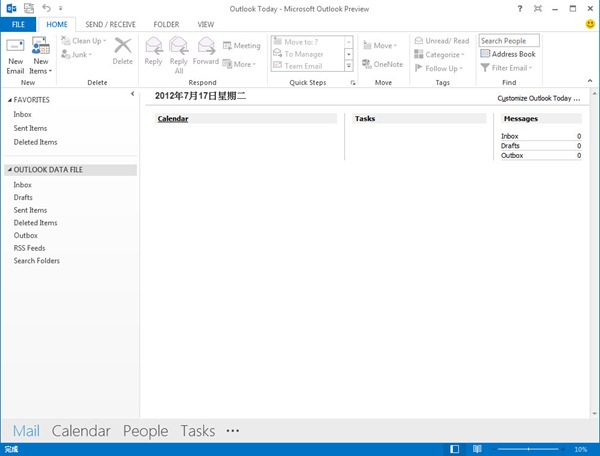Open the New Items menu
The image size is (600, 456).
pyautogui.click(x=41, y=56)
